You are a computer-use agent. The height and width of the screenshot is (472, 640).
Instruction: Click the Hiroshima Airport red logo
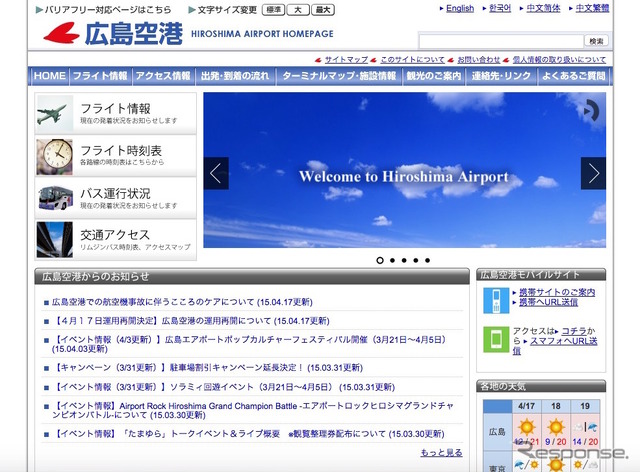coord(62,33)
